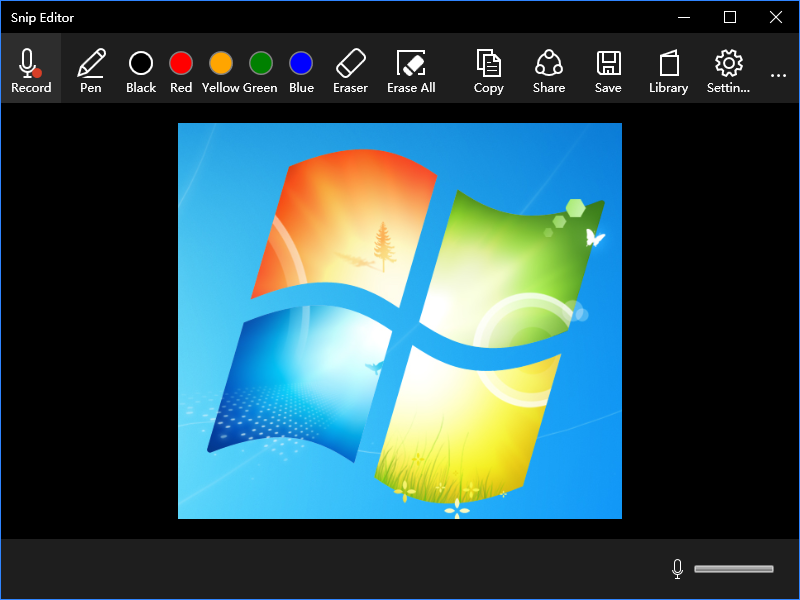Copy the snip to clipboard

click(488, 70)
